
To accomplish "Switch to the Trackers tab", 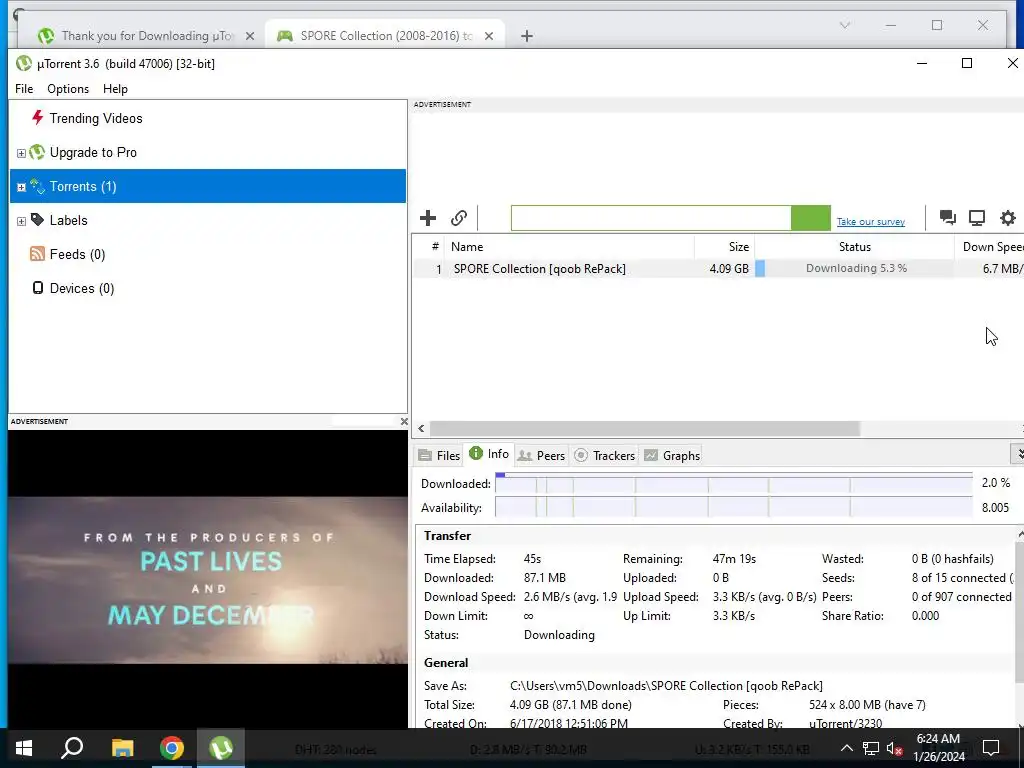I will click(605, 456).
